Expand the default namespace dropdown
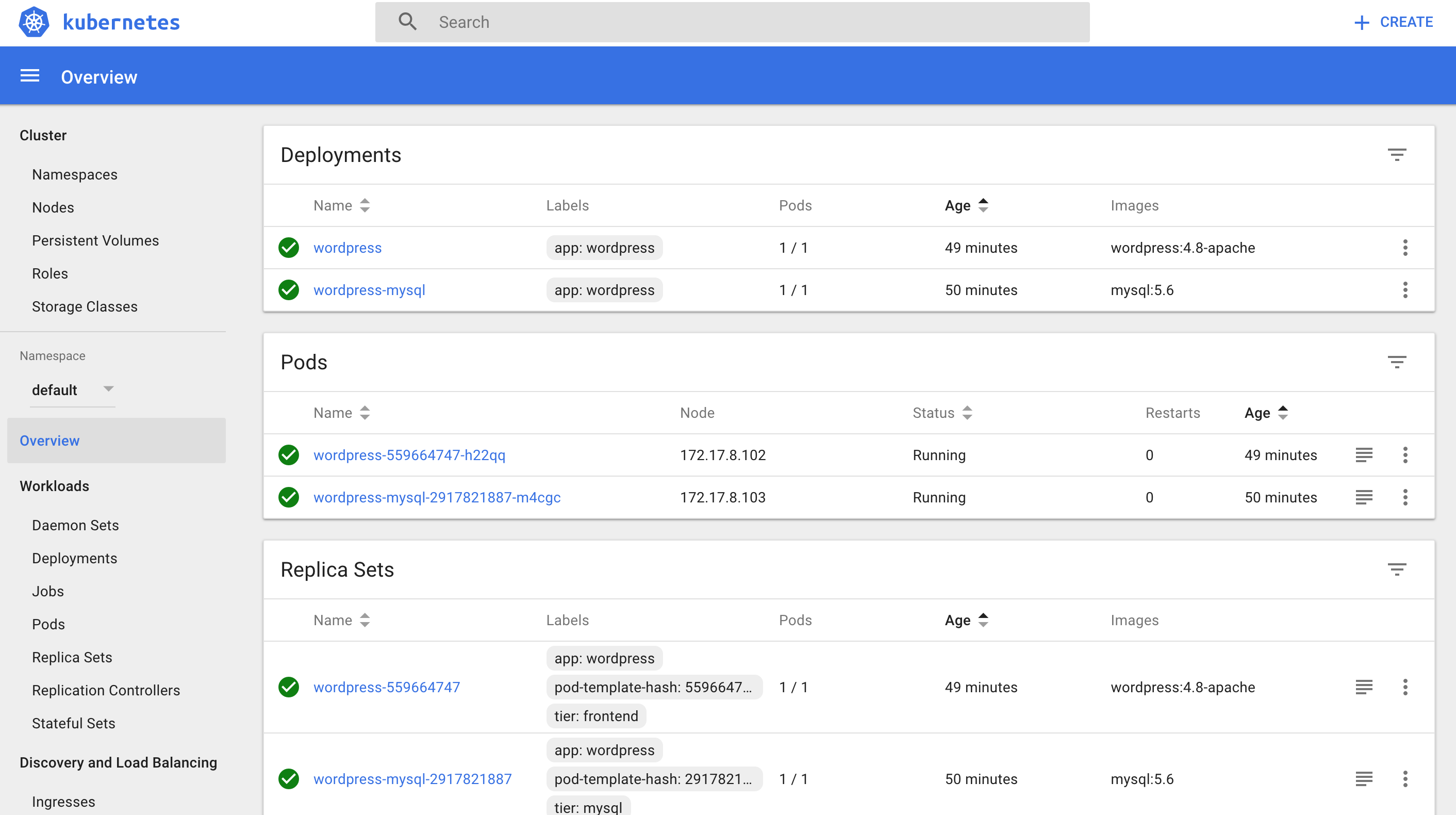Screen dimensions: 1456x815 [73, 389]
